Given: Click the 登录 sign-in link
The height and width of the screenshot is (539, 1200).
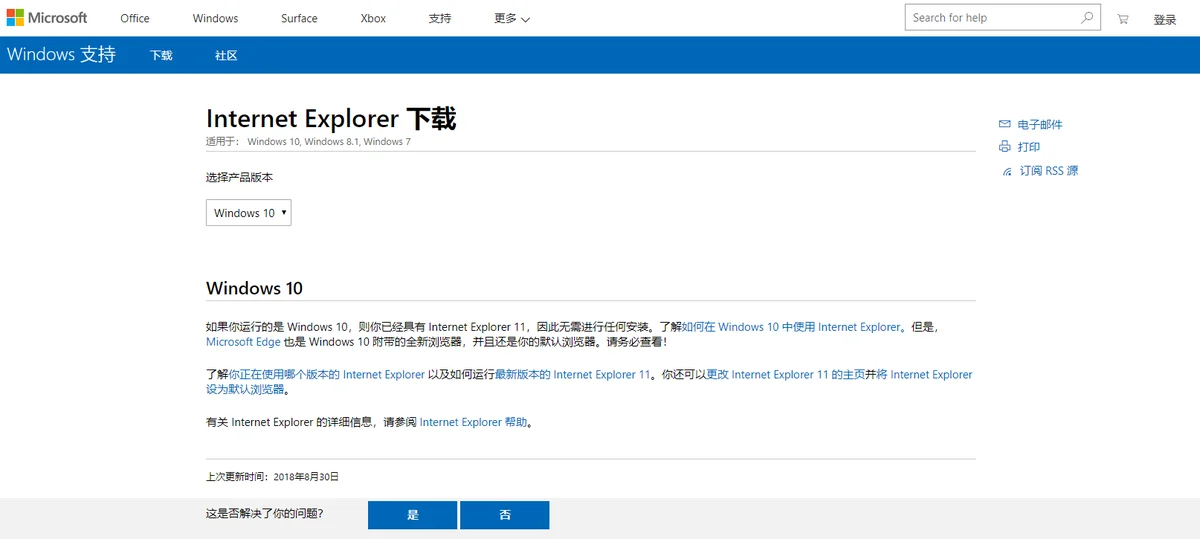Looking at the screenshot, I should point(1165,20).
